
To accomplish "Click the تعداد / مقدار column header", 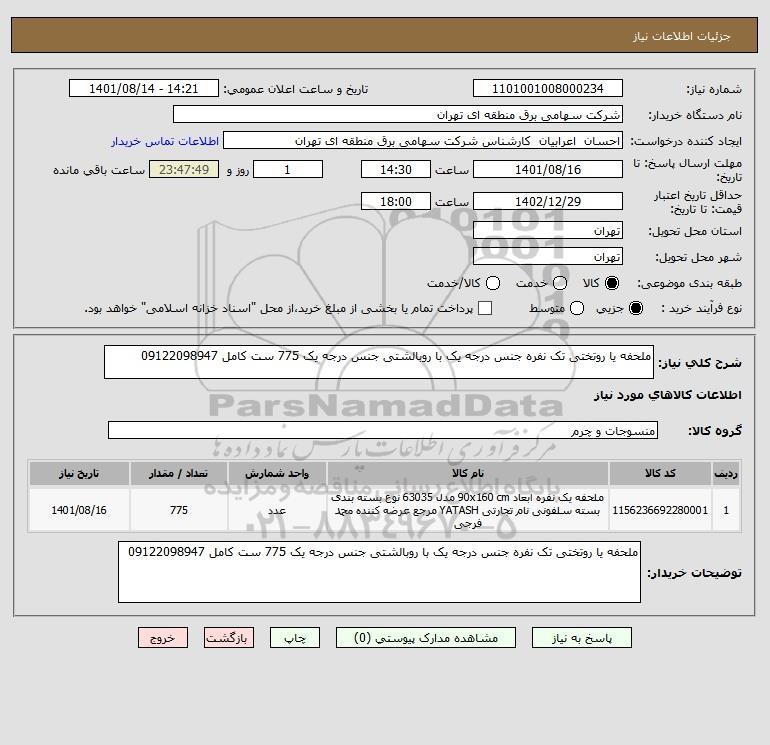I will [x=179, y=473].
